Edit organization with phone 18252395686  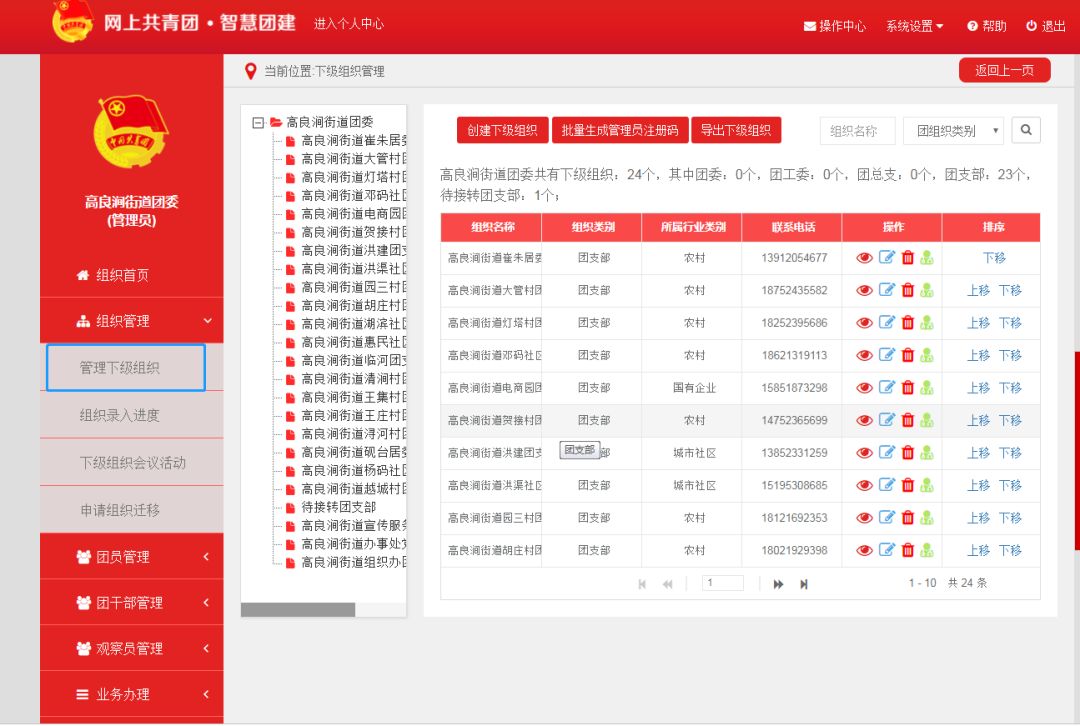[x=886, y=322]
